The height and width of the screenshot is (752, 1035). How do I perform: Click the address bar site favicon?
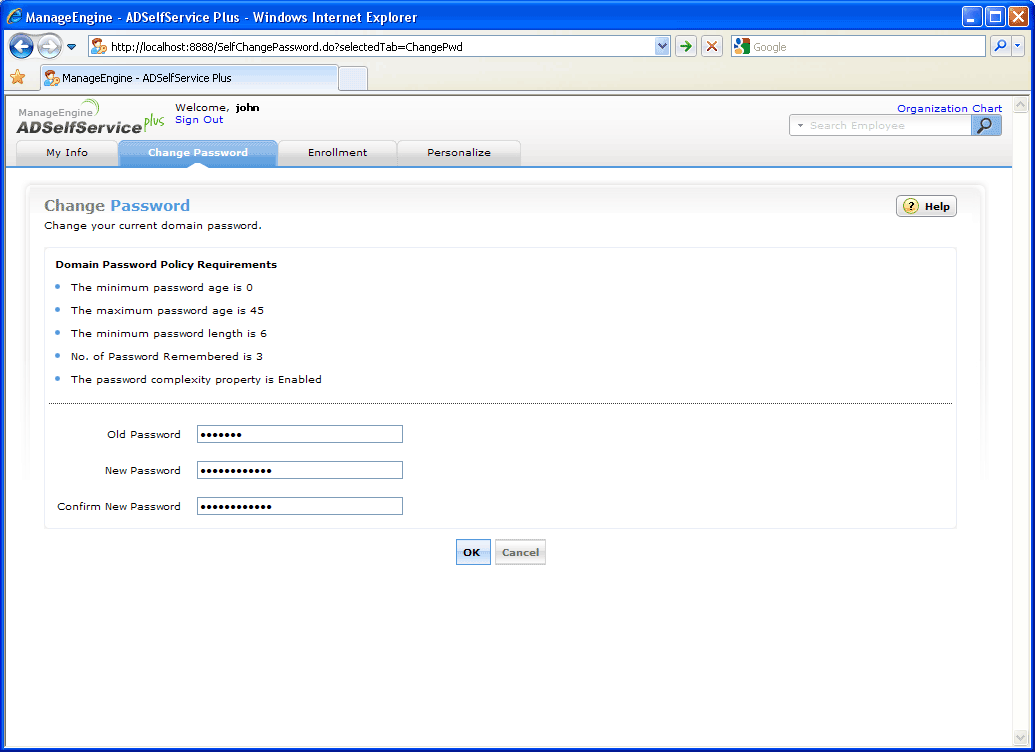point(99,46)
